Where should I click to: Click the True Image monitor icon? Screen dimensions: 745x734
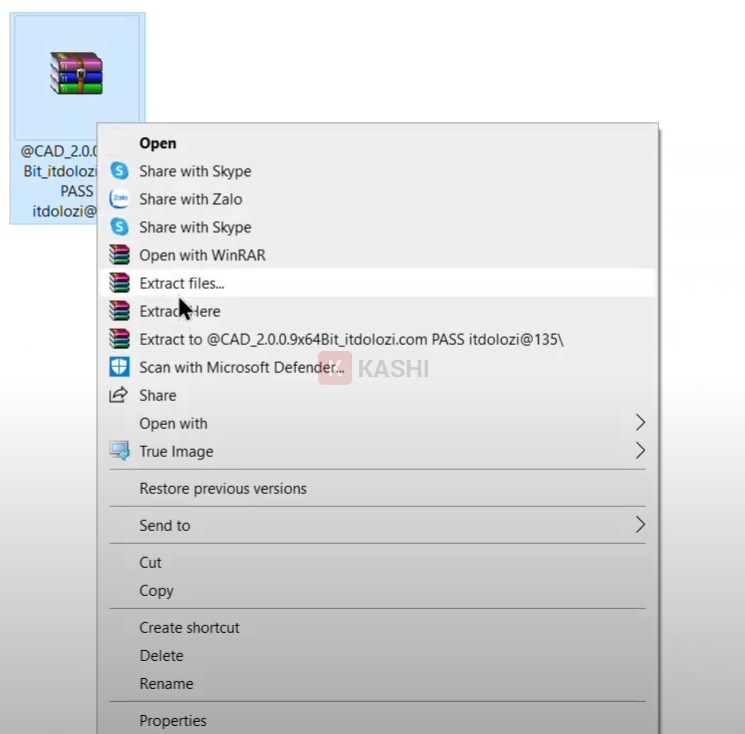pos(119,451)
